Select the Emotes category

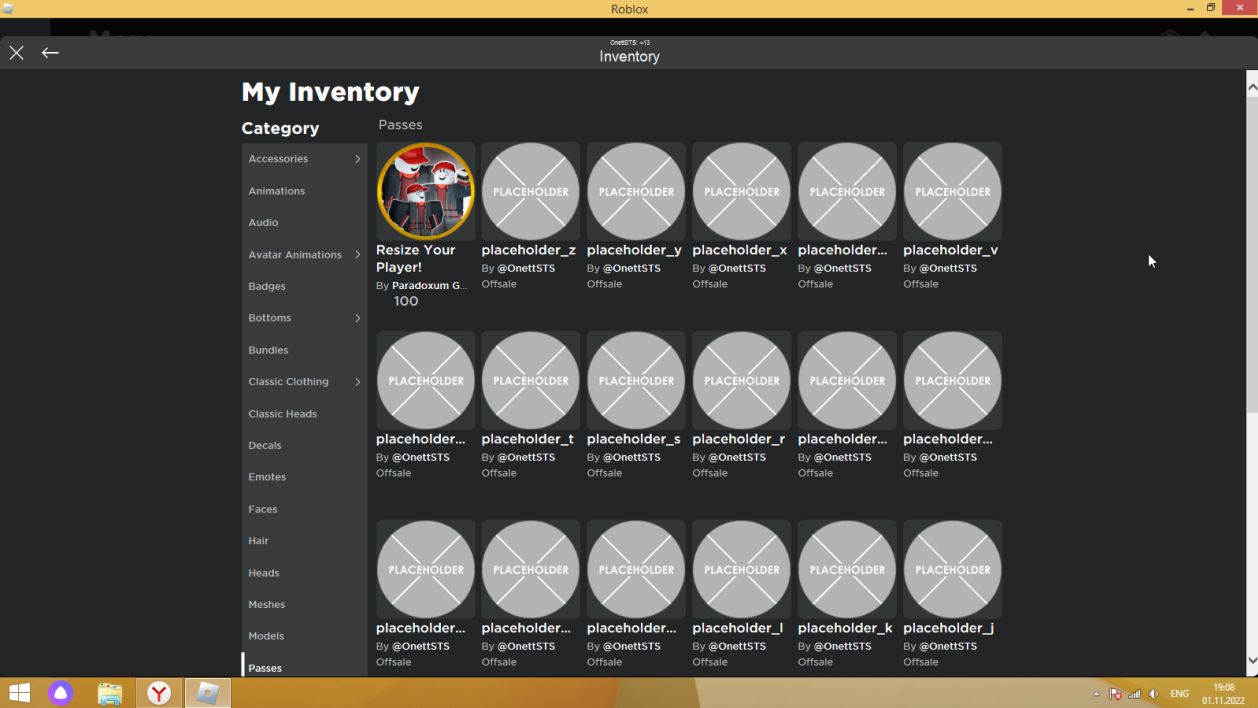pos(304,477)
